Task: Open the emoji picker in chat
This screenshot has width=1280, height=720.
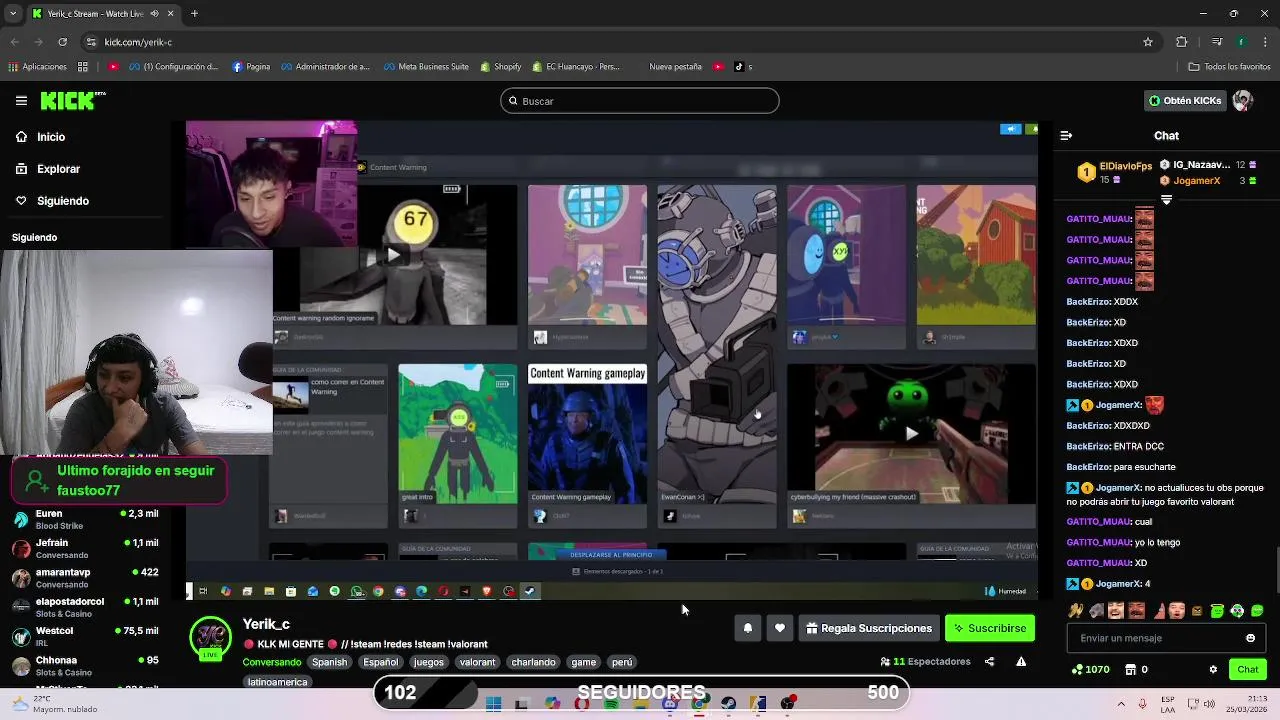Action: click(1250, 638)
